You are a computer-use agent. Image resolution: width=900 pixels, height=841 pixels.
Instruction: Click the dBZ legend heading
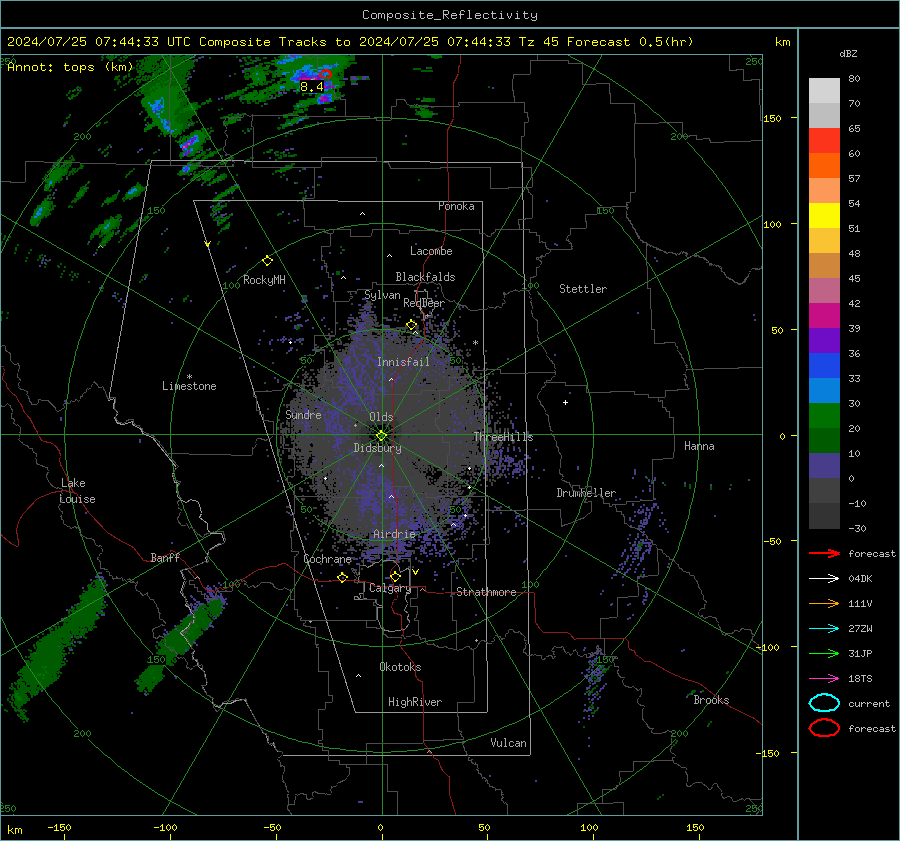tap(848, 53)
